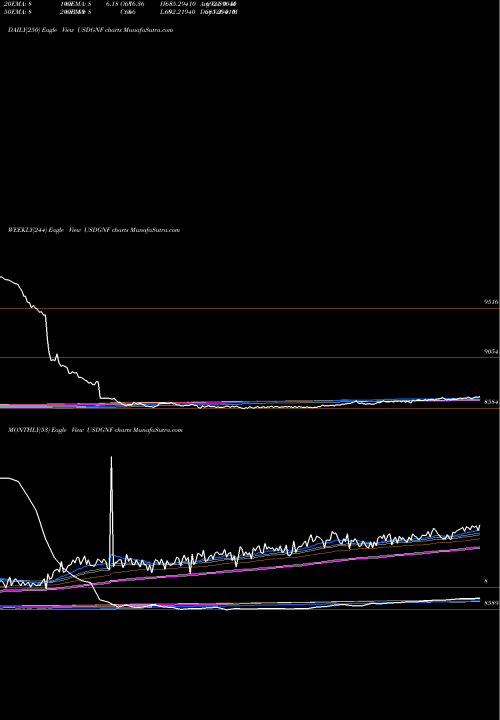
Task: Click the 200EMA: 8 label
Action: click(x=76, y=11)
